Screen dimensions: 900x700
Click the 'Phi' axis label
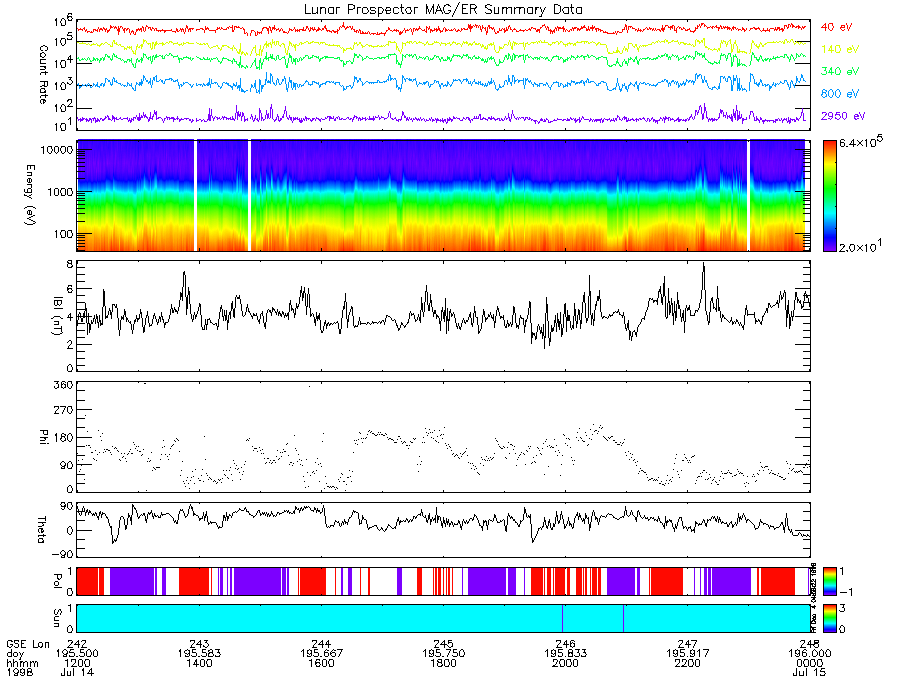[43, 436]
